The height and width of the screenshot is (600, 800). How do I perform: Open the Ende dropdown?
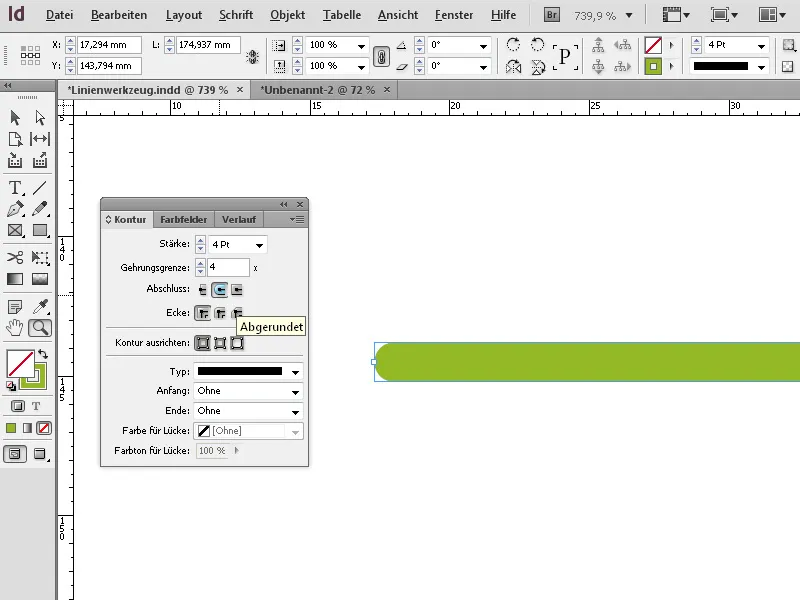295,412
